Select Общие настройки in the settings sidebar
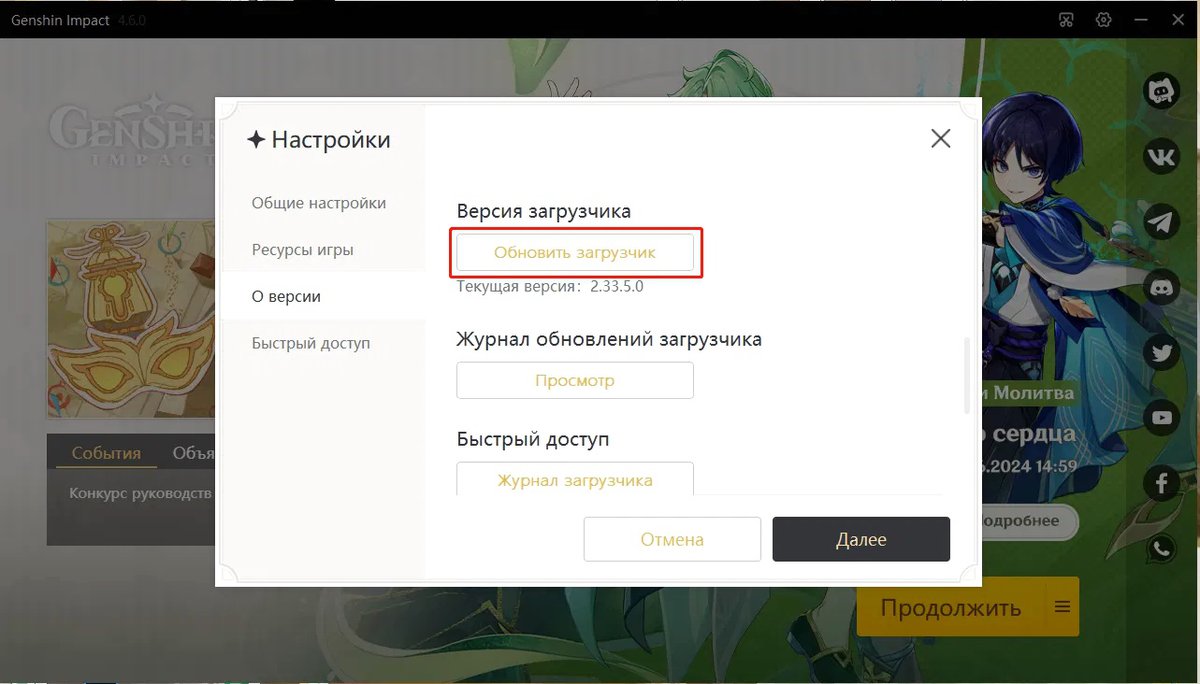 319,203
